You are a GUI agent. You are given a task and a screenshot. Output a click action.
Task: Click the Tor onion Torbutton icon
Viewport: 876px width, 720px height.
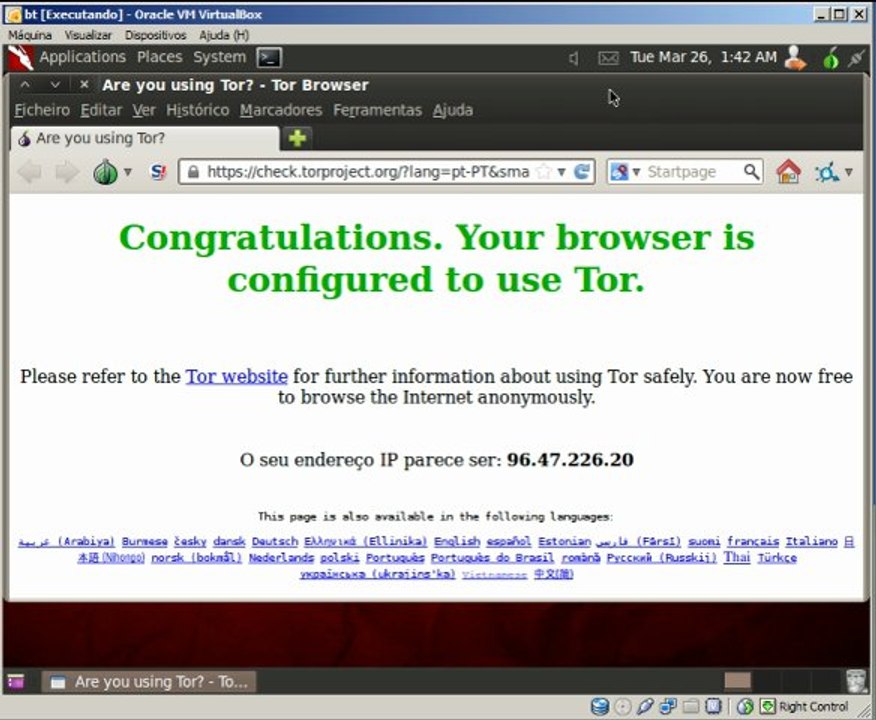tap(105, 172)
